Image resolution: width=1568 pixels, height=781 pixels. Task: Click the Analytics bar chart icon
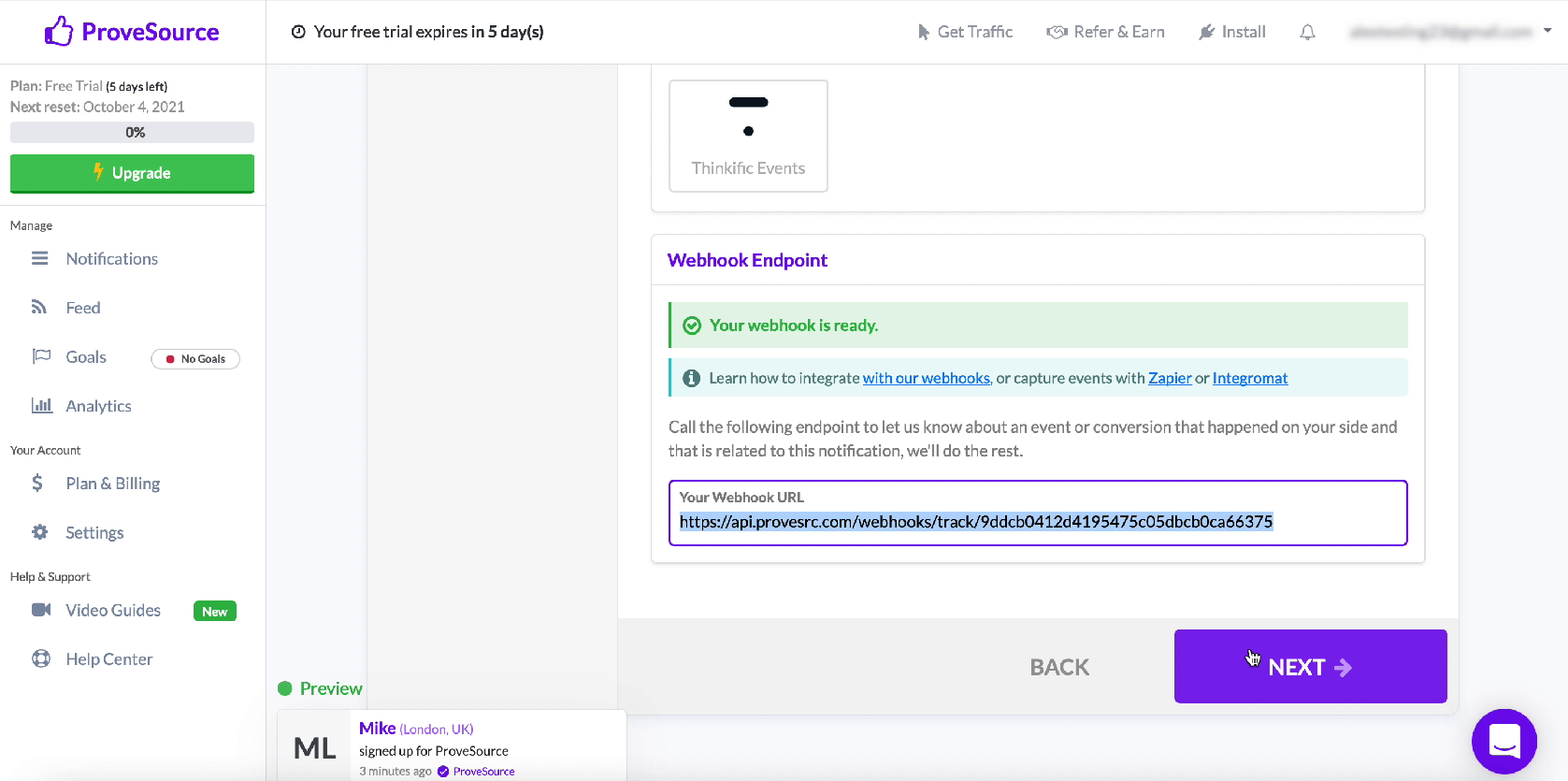pyautogui.click(x=41, y=405)
